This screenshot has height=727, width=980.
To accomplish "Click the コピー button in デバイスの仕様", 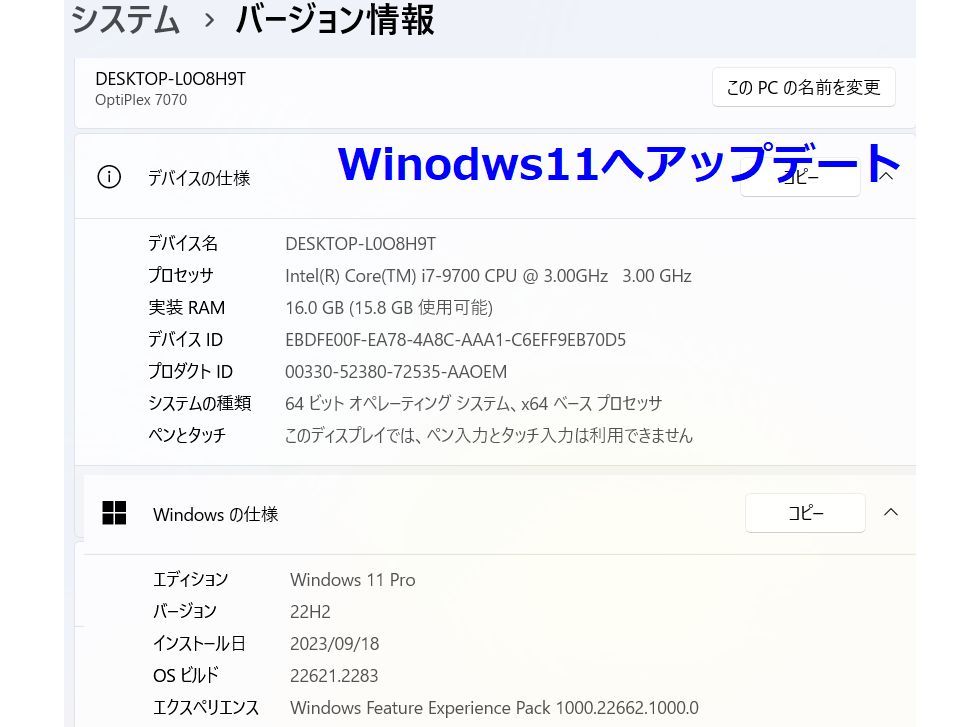I will 800,179.
